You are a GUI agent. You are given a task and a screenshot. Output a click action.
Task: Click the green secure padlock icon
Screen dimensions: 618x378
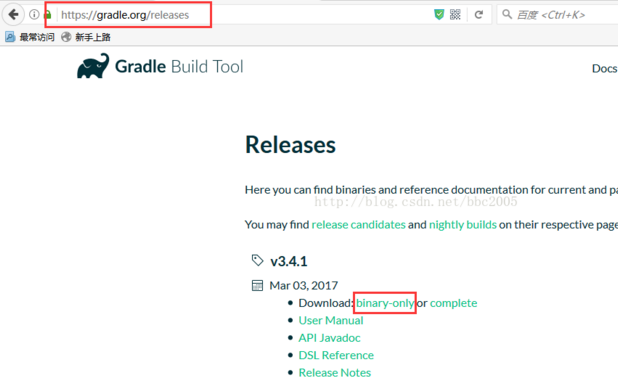[48, 15]
